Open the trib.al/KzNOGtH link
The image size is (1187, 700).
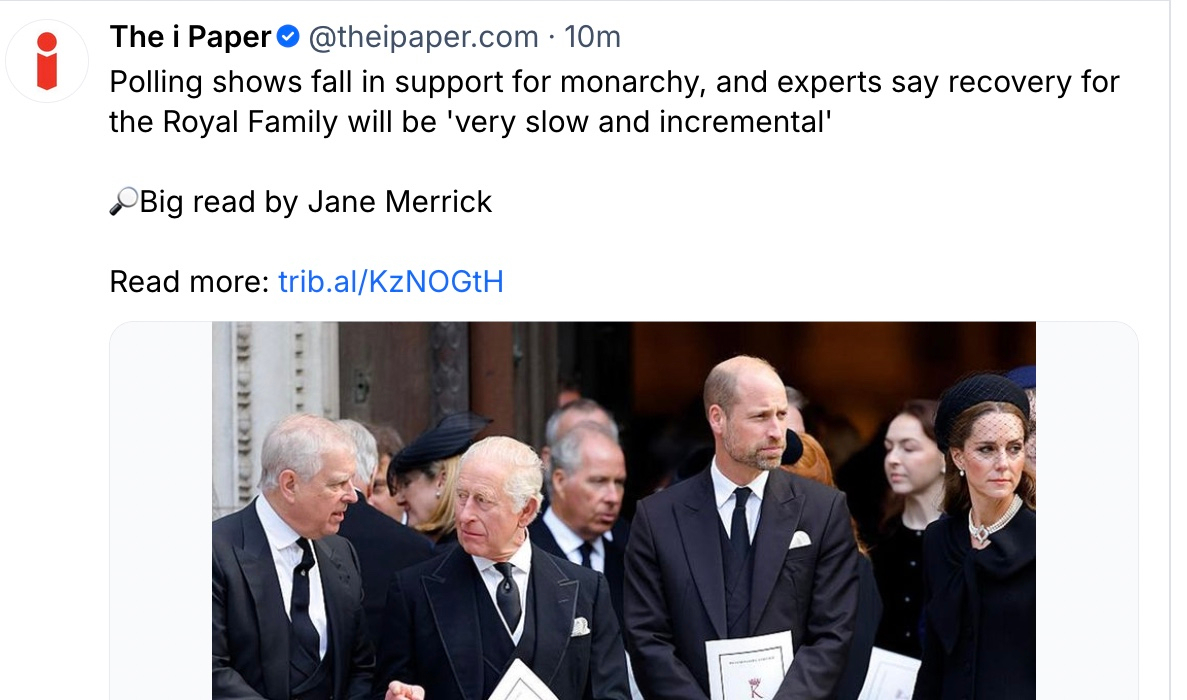click(x=390, y=282)
